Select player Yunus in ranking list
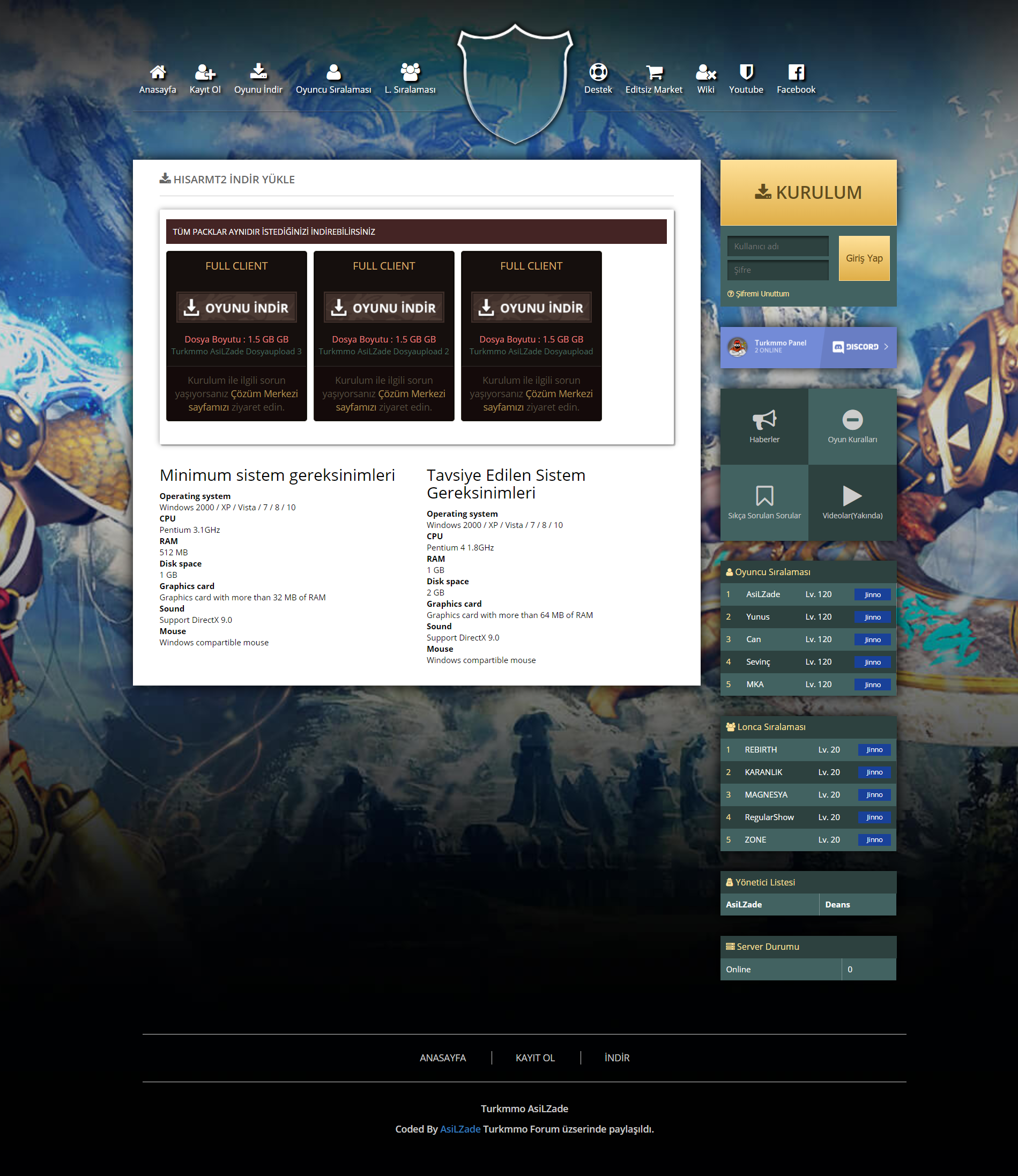The height and width of the screenshot is (1176, 1018). 758,617
